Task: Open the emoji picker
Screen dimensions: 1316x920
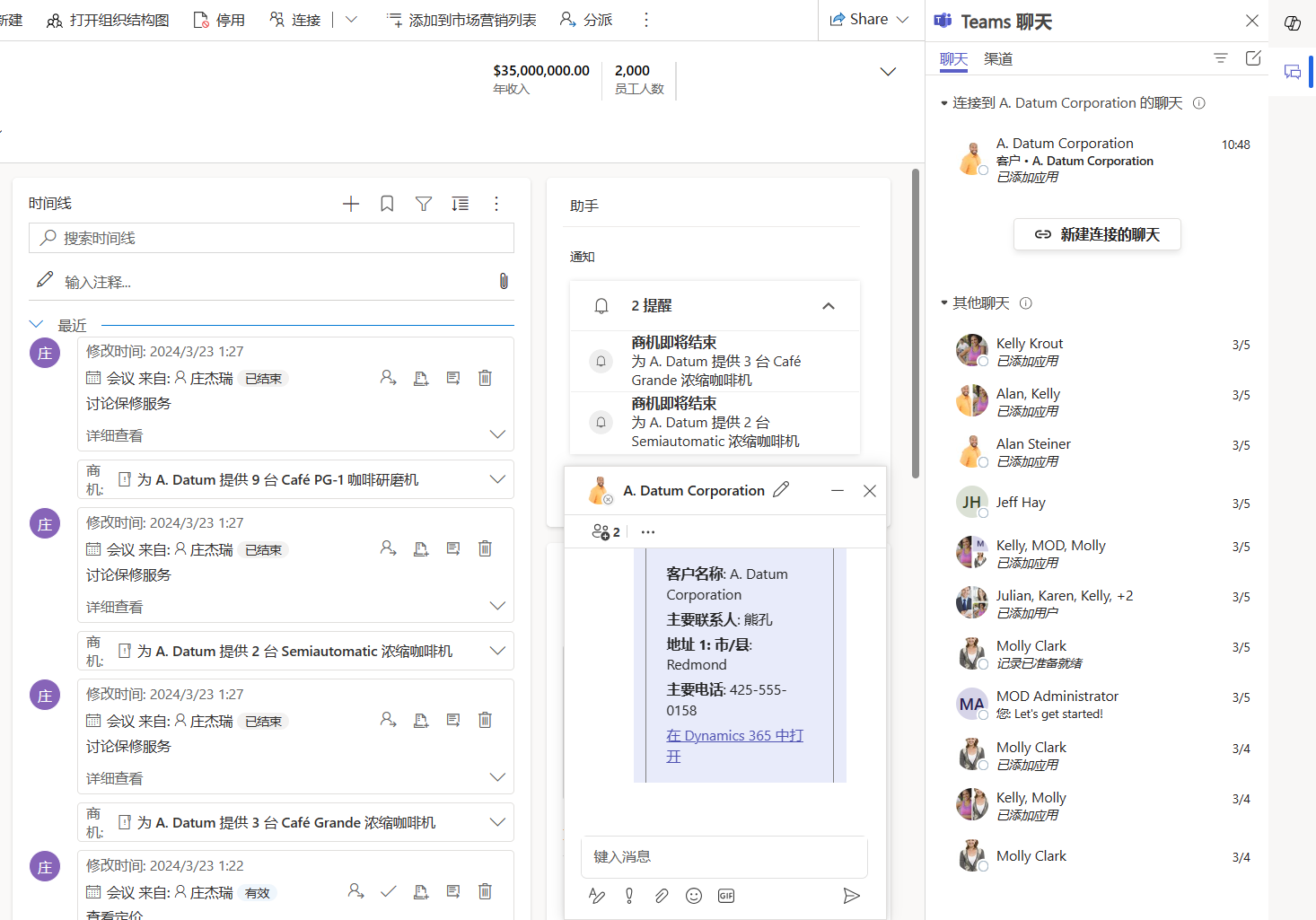Action: [x=694, y=895]
